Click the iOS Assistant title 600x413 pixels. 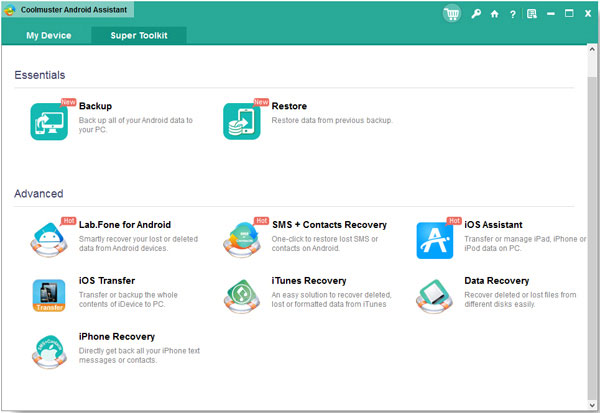(x=493, y=225)
